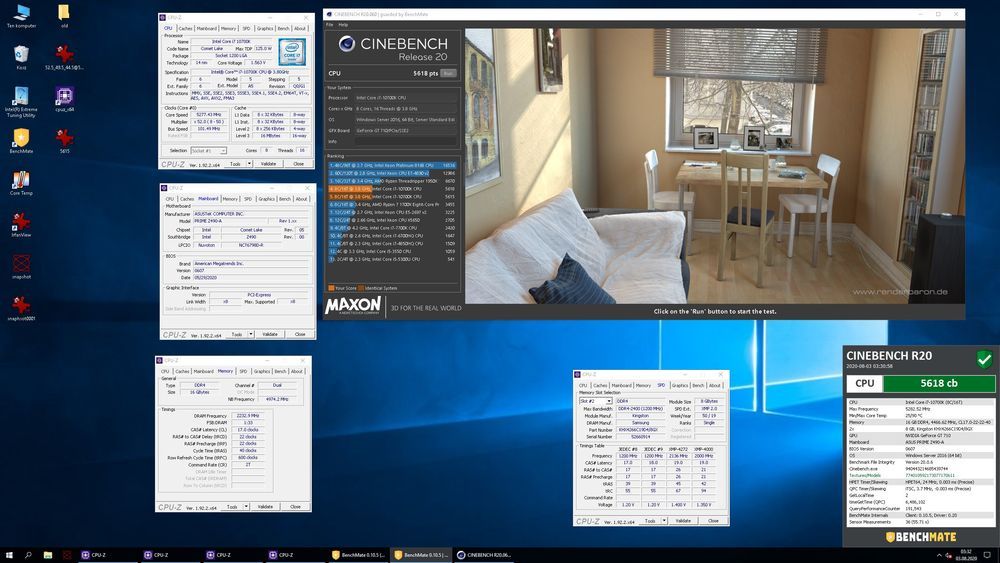The width and height of the screenshot is (1000, 563).
Task: Click the green shield checkmark in BenchMate
Action: click(984, 360)
